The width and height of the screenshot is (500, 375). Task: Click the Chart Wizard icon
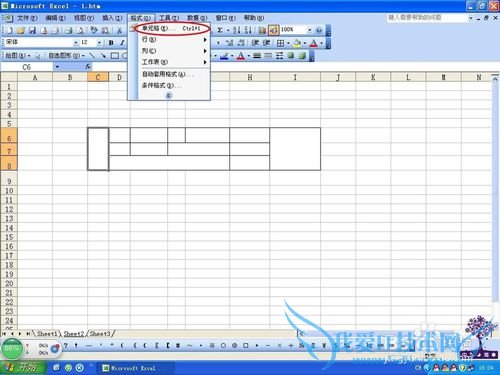[262, 30]
